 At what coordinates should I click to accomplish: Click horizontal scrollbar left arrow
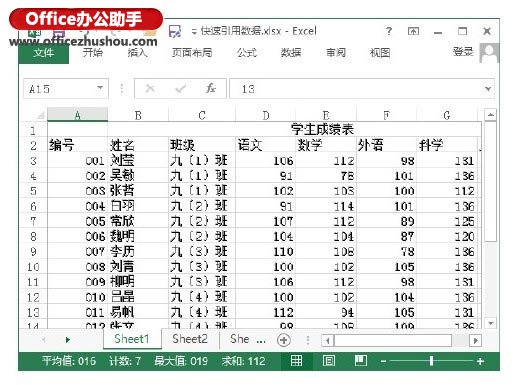pos(328,341)
